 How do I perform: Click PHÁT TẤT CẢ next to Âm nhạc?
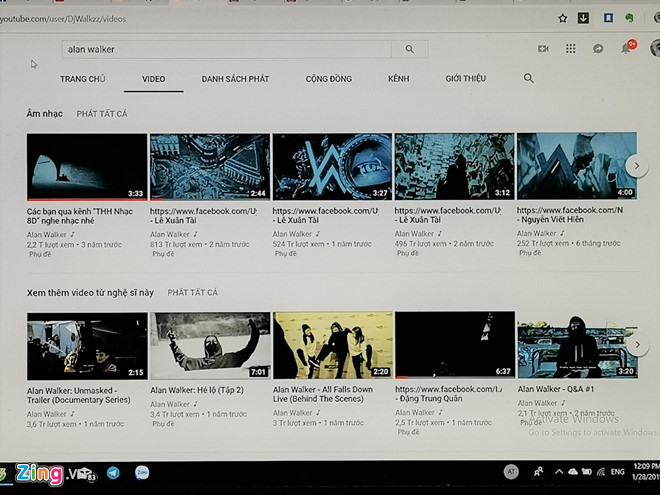(x=102, y=114)
